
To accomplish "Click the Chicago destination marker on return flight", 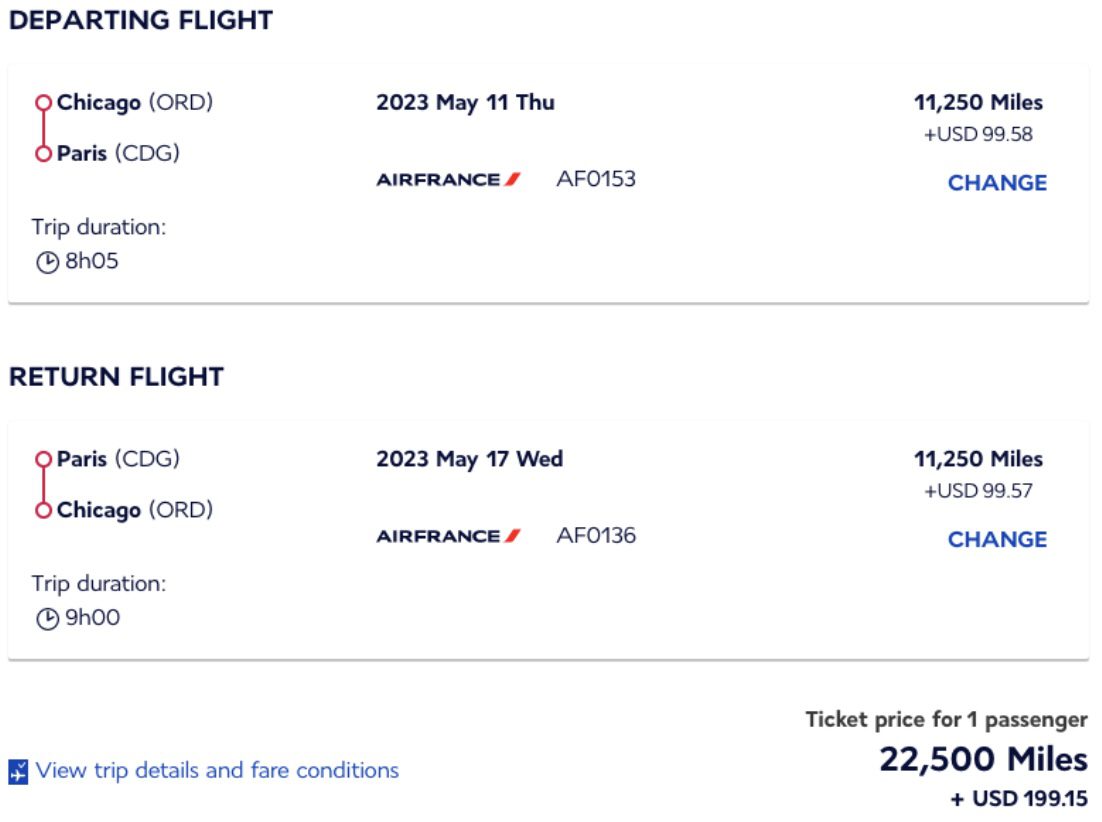I will 44,509.
